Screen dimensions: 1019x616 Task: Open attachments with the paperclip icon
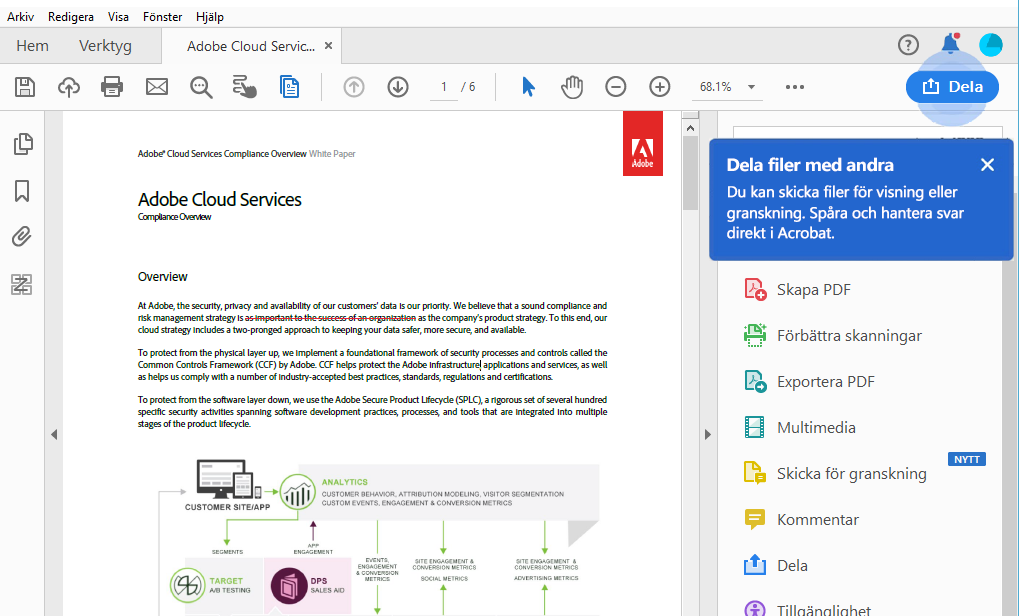tap(21, 236)
